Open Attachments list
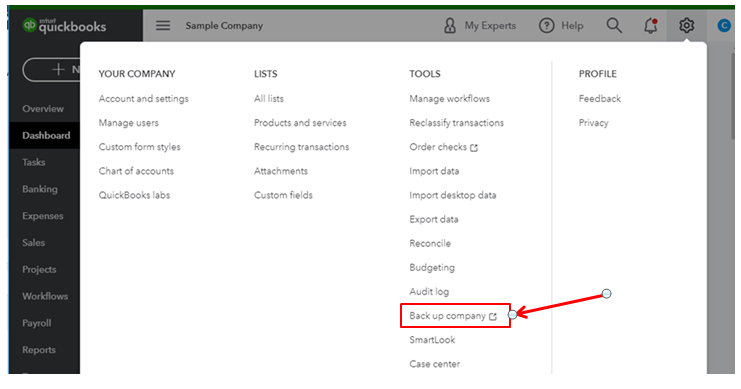This screenshot has width=741, height=389. point(281,171)
